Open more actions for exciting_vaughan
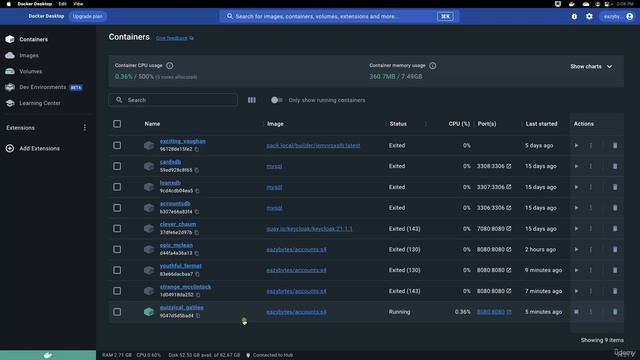The width and height of the screenshot is (640, 360). tap(591, 145)
